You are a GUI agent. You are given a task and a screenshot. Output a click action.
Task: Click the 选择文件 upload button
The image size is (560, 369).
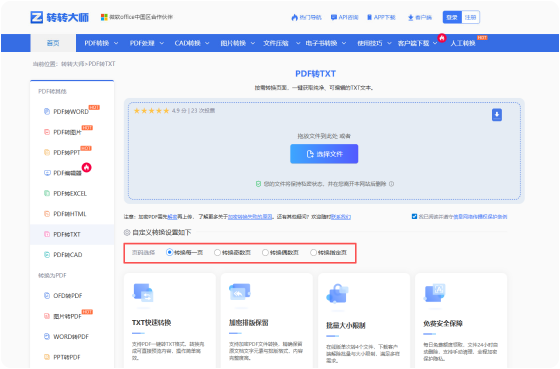(324, 154)
